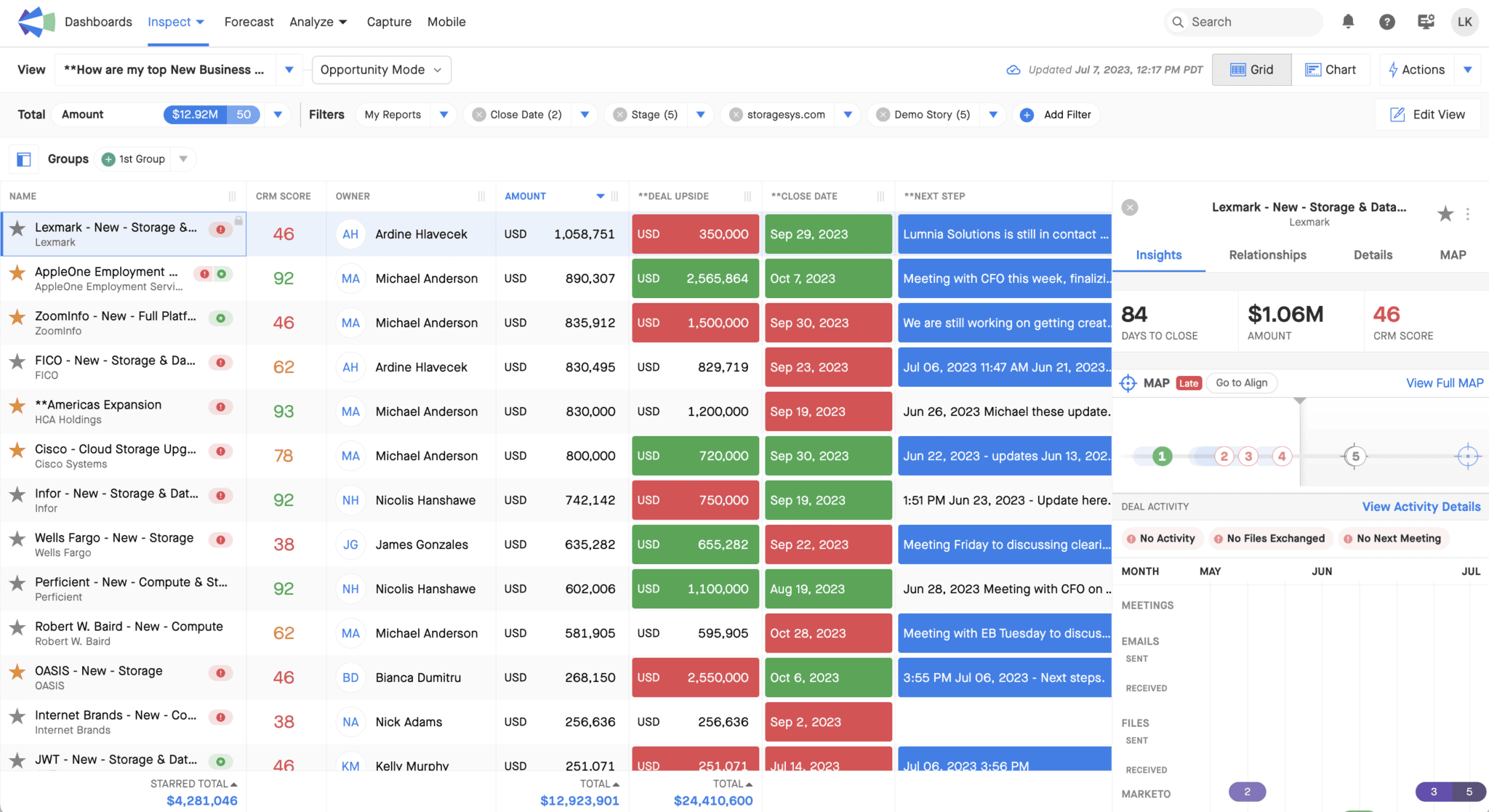1489x812 pixels.
Task: Open the LK user avatar menu
Action: (x=1465, y=22)
